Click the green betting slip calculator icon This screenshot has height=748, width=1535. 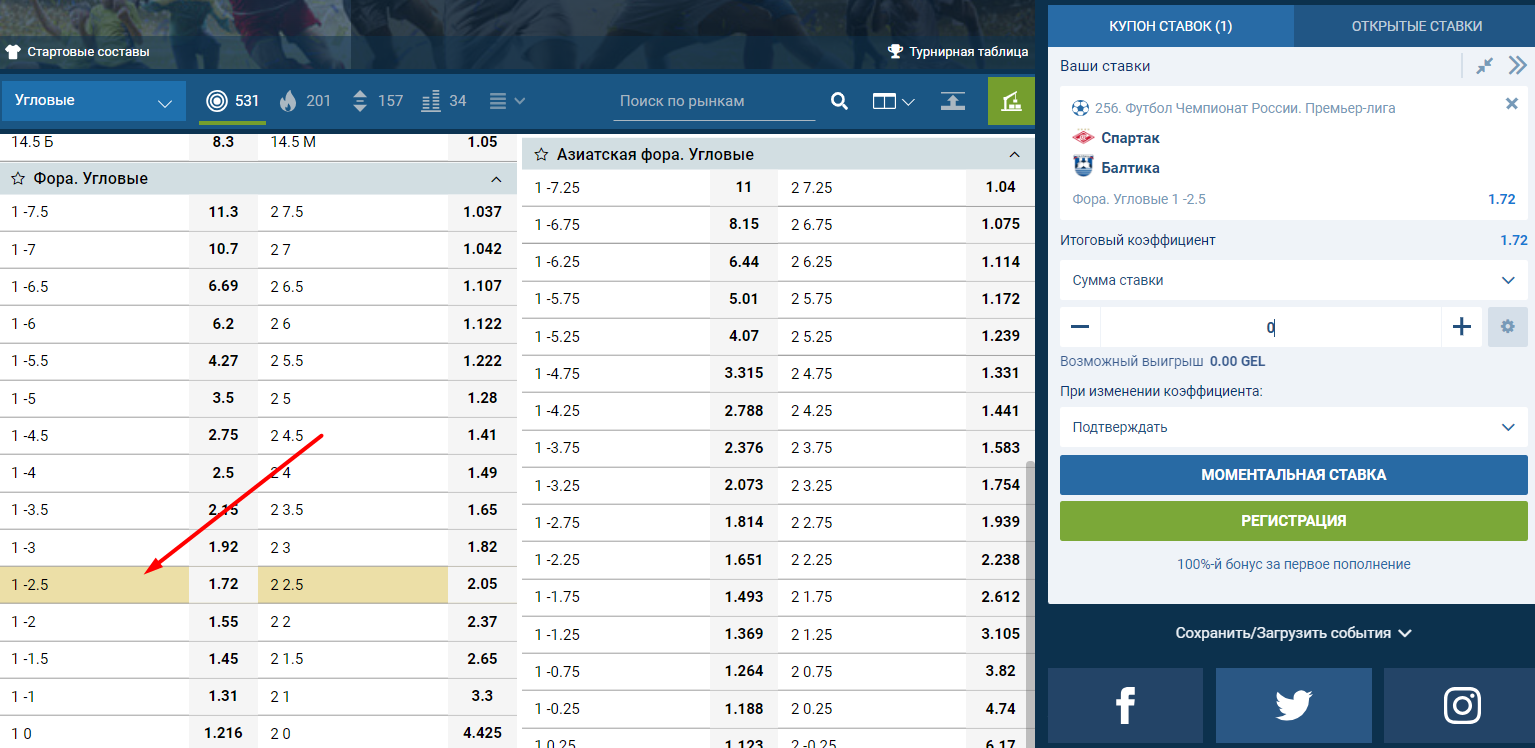tap(1011, 101)
